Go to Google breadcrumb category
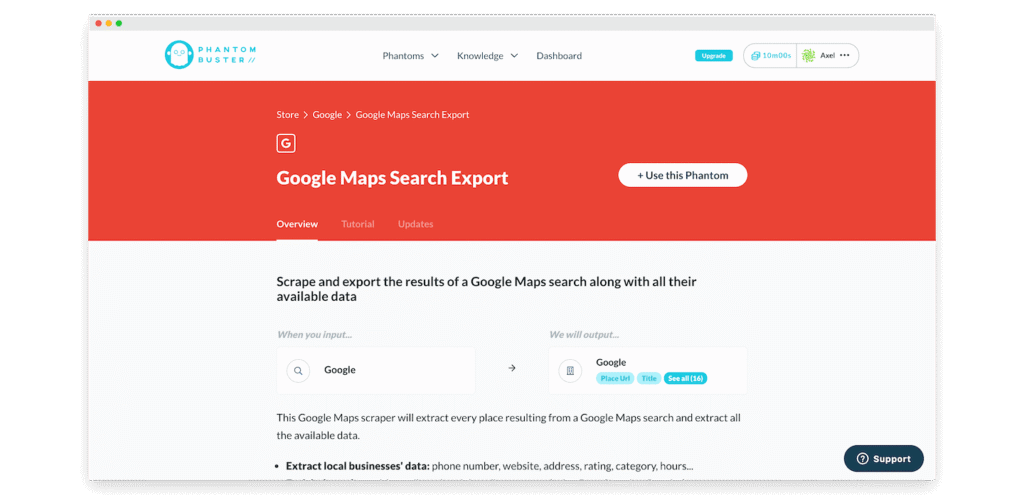This screenshot has height=495, width=1024. (327, 115)
